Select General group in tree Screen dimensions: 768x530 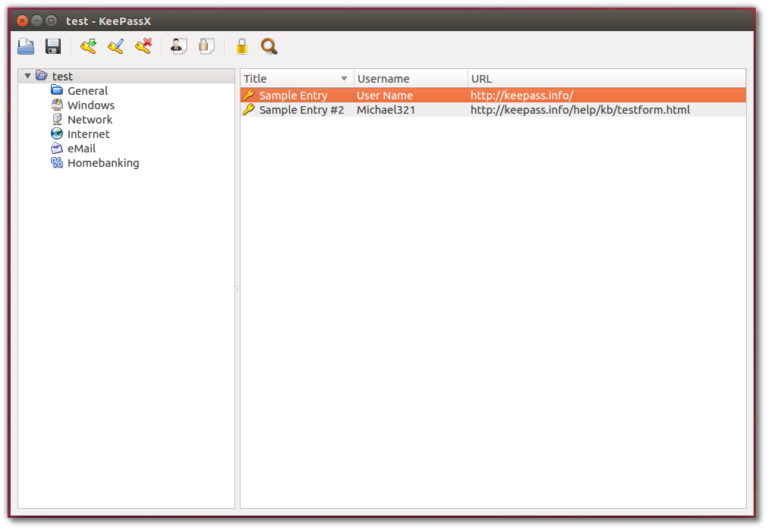(87, 91)
